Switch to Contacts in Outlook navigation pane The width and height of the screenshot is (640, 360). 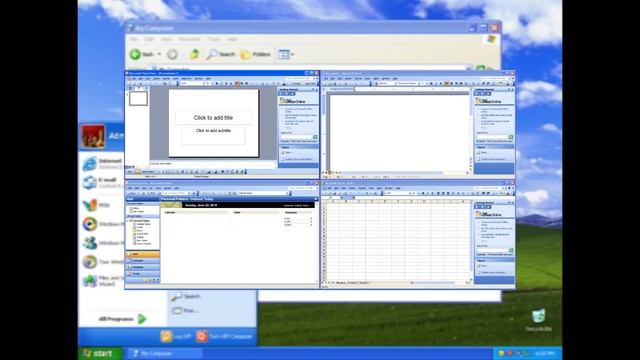point(142,267)
